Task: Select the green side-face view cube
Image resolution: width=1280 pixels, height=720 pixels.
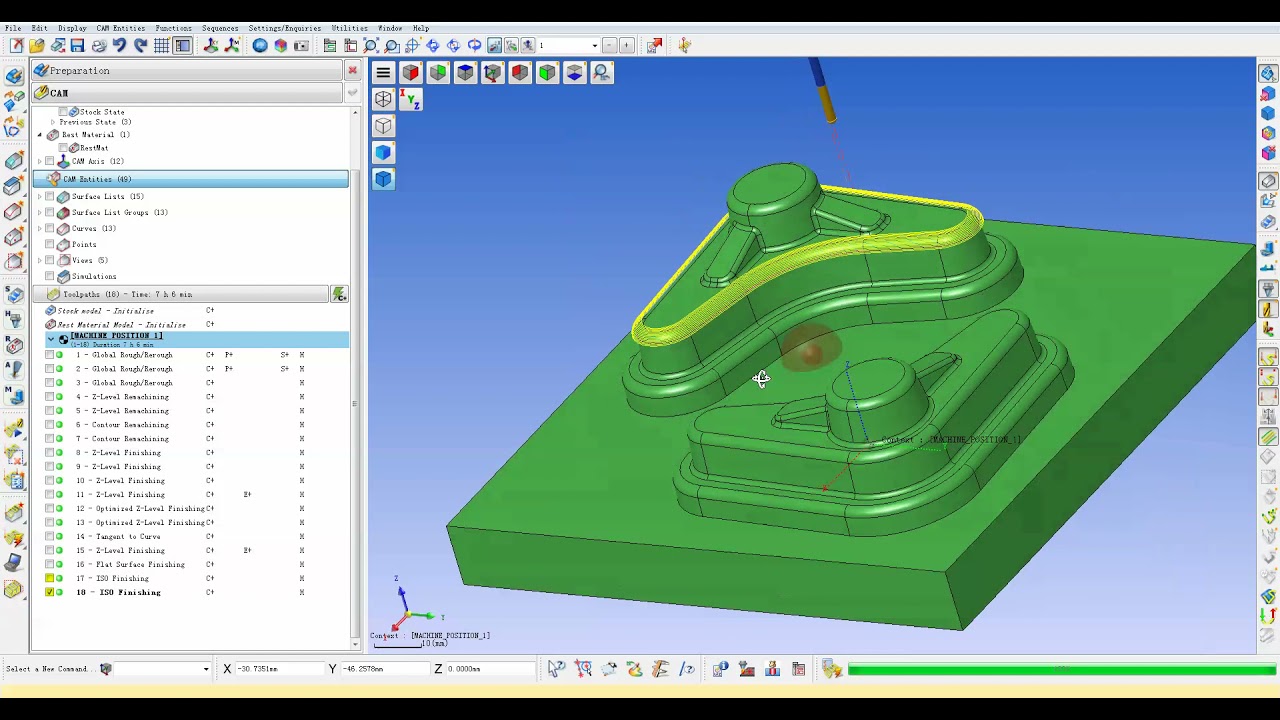Action: (438, 72)
